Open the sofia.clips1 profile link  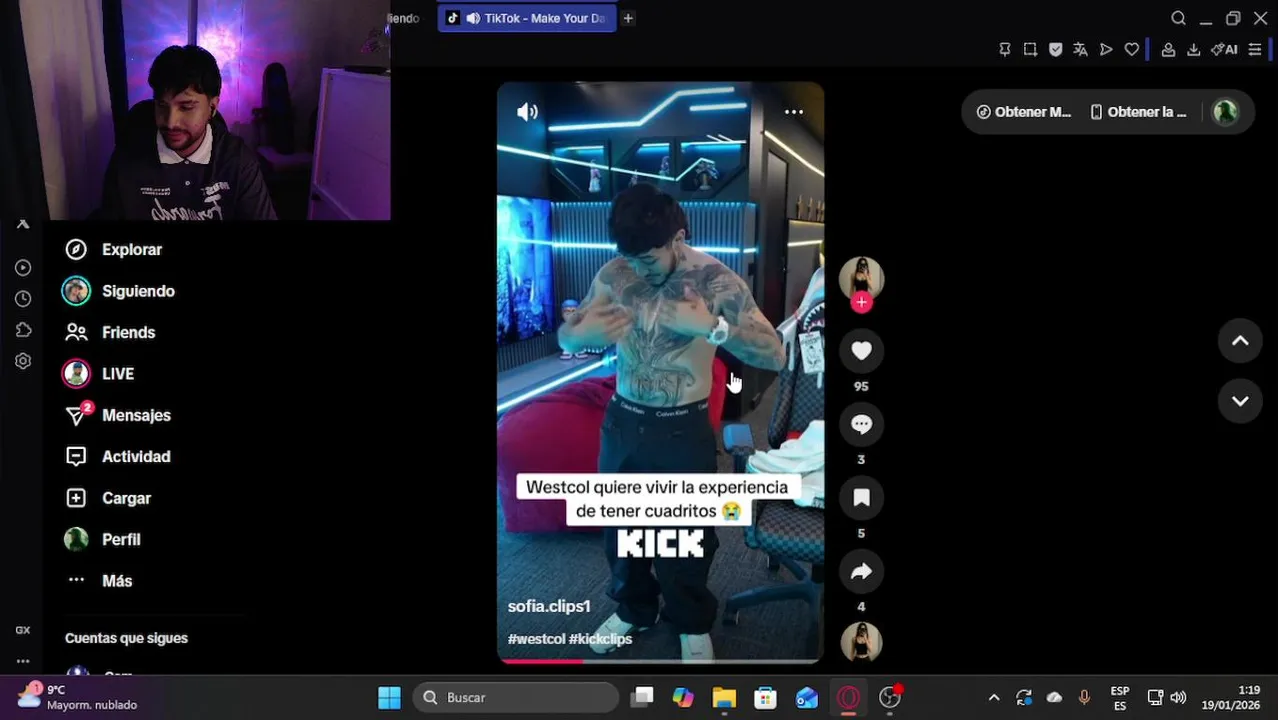click(549, 606)
